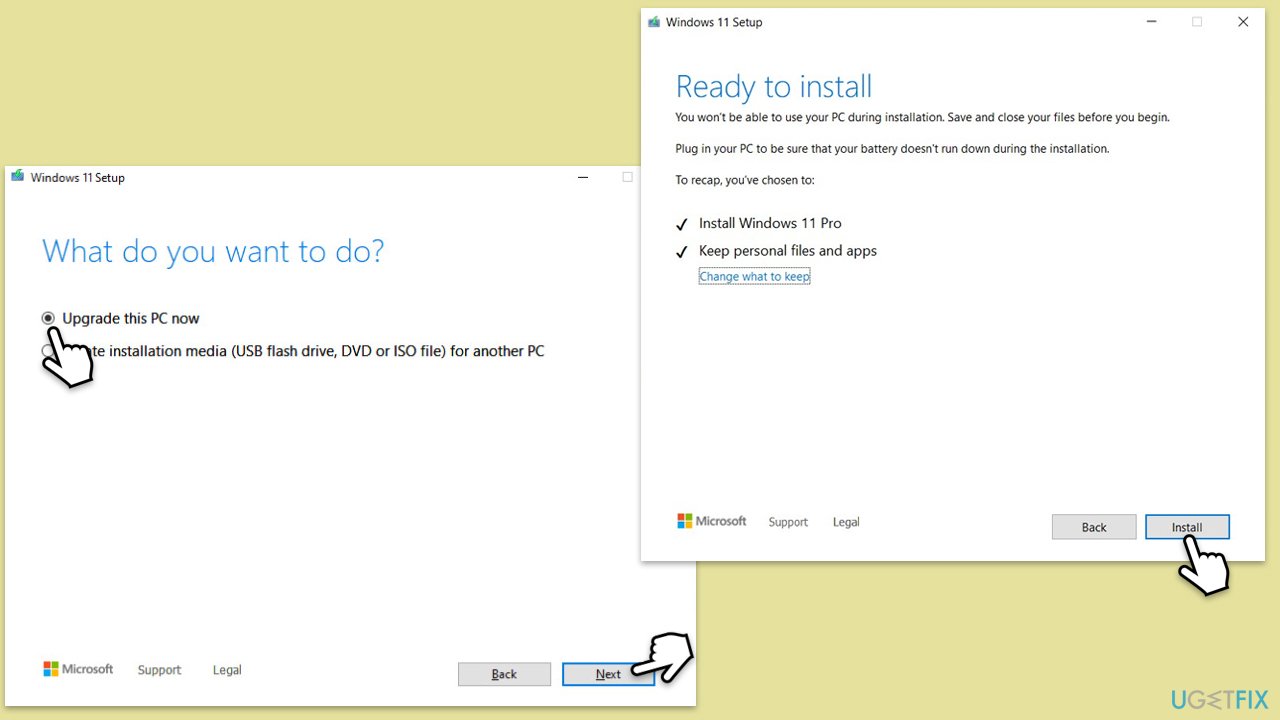Click Setup icon in right window title bar

click(x=654, y=22)
